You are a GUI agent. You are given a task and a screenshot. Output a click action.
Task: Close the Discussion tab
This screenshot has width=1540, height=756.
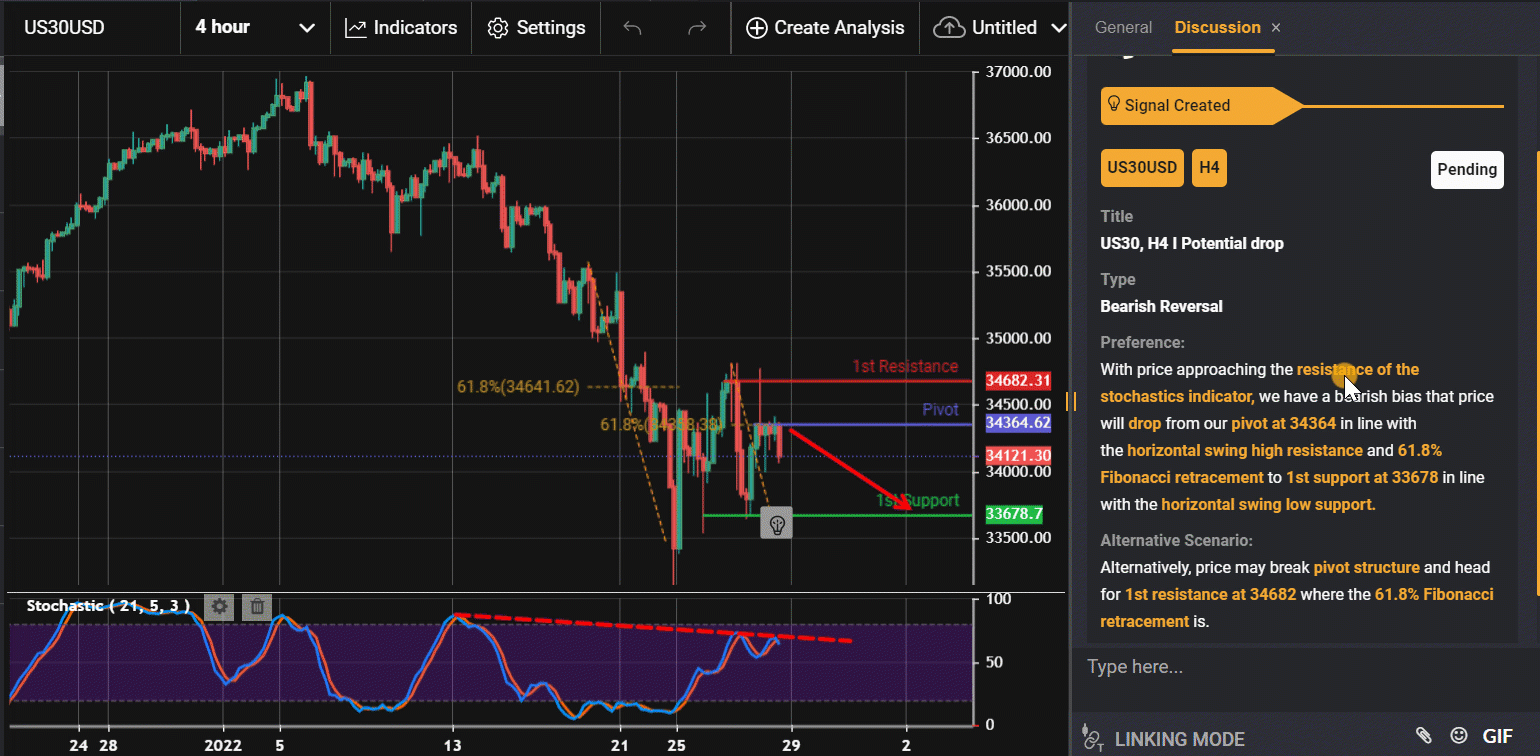pos(1276,28)
